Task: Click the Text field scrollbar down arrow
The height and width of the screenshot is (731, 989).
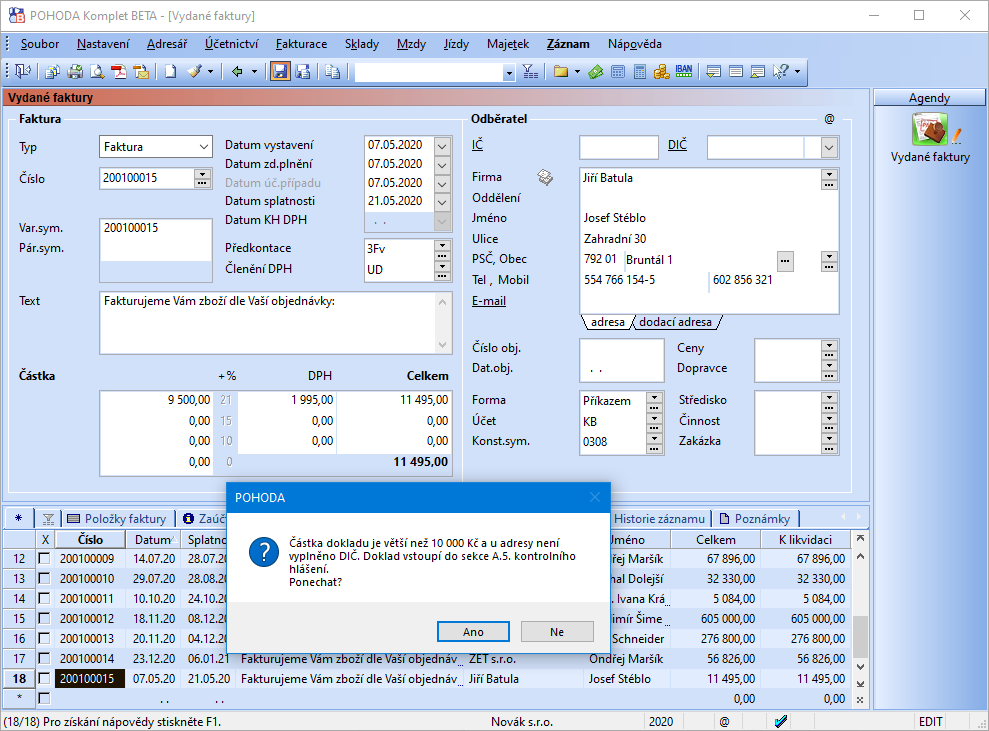Action: (442, 345)
